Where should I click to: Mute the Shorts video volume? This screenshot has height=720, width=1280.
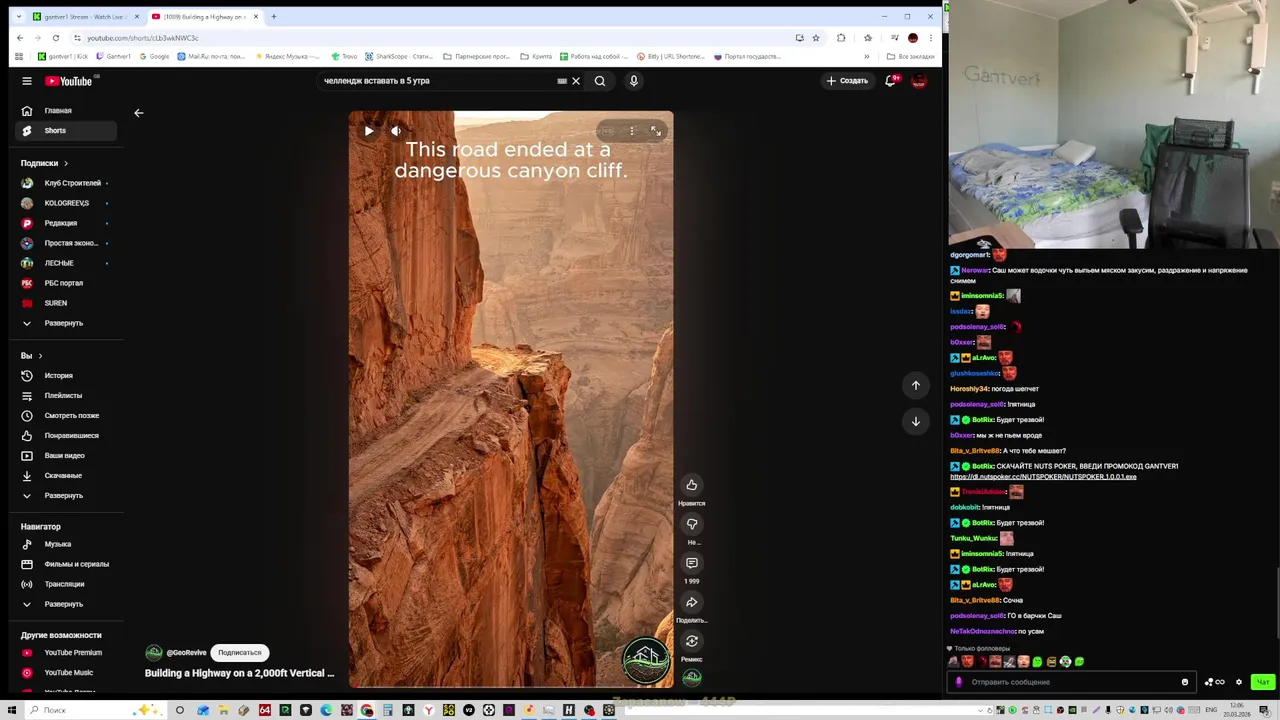396,131
